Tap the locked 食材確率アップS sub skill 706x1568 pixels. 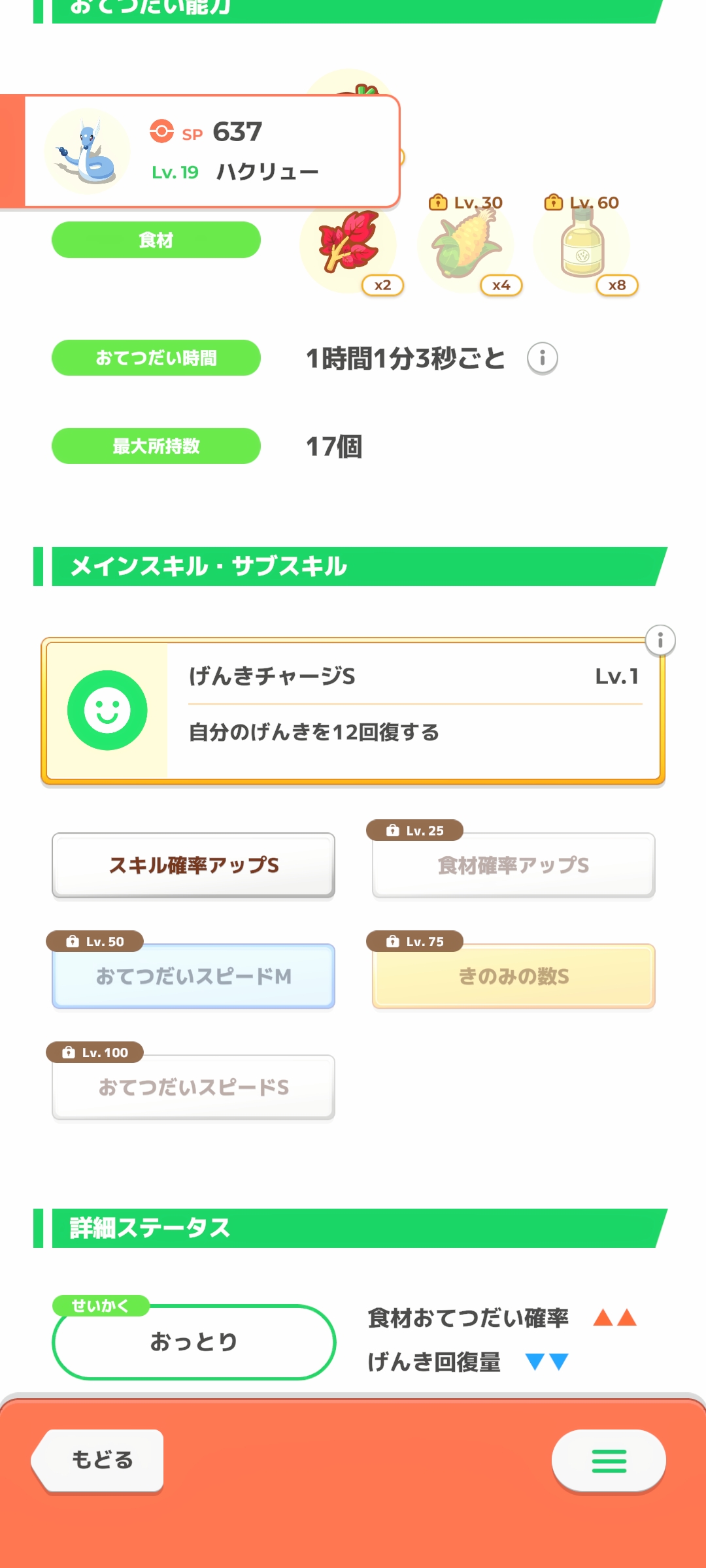(x=514, y=865)
